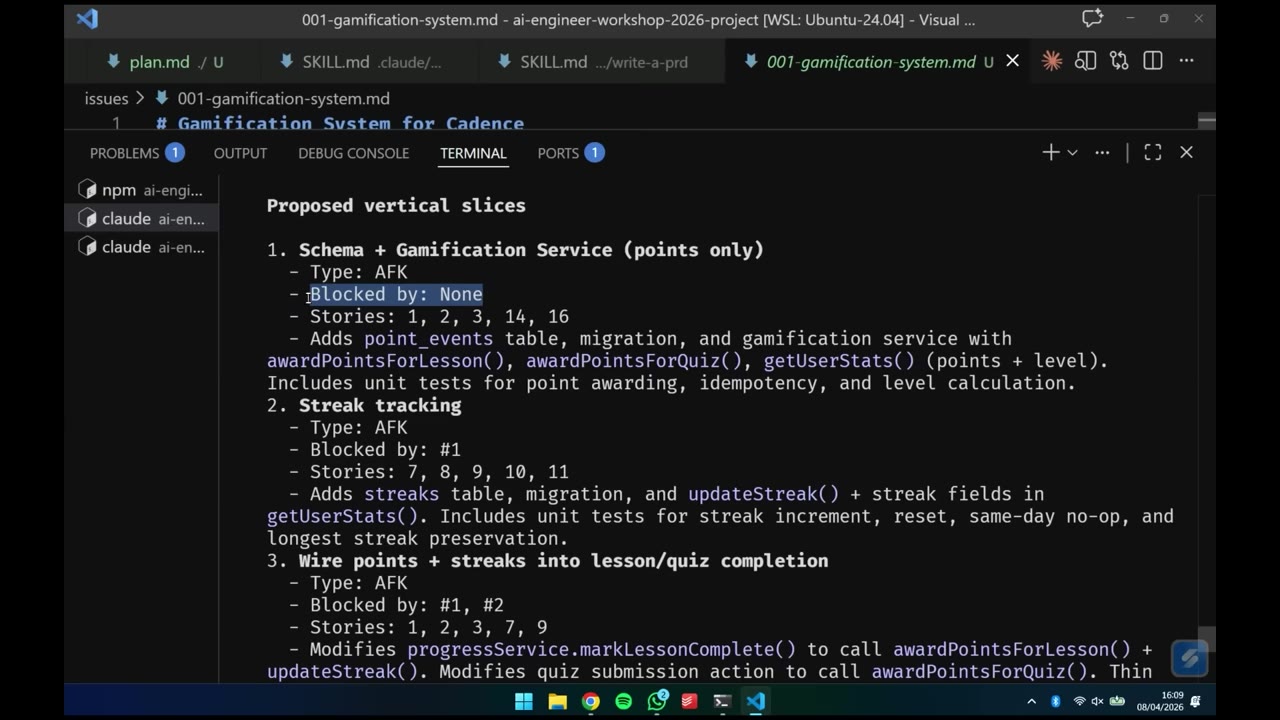This screenshot has width=1280, height=720.
Task: Open the chat icon in the title bar
Action: 1093,19
